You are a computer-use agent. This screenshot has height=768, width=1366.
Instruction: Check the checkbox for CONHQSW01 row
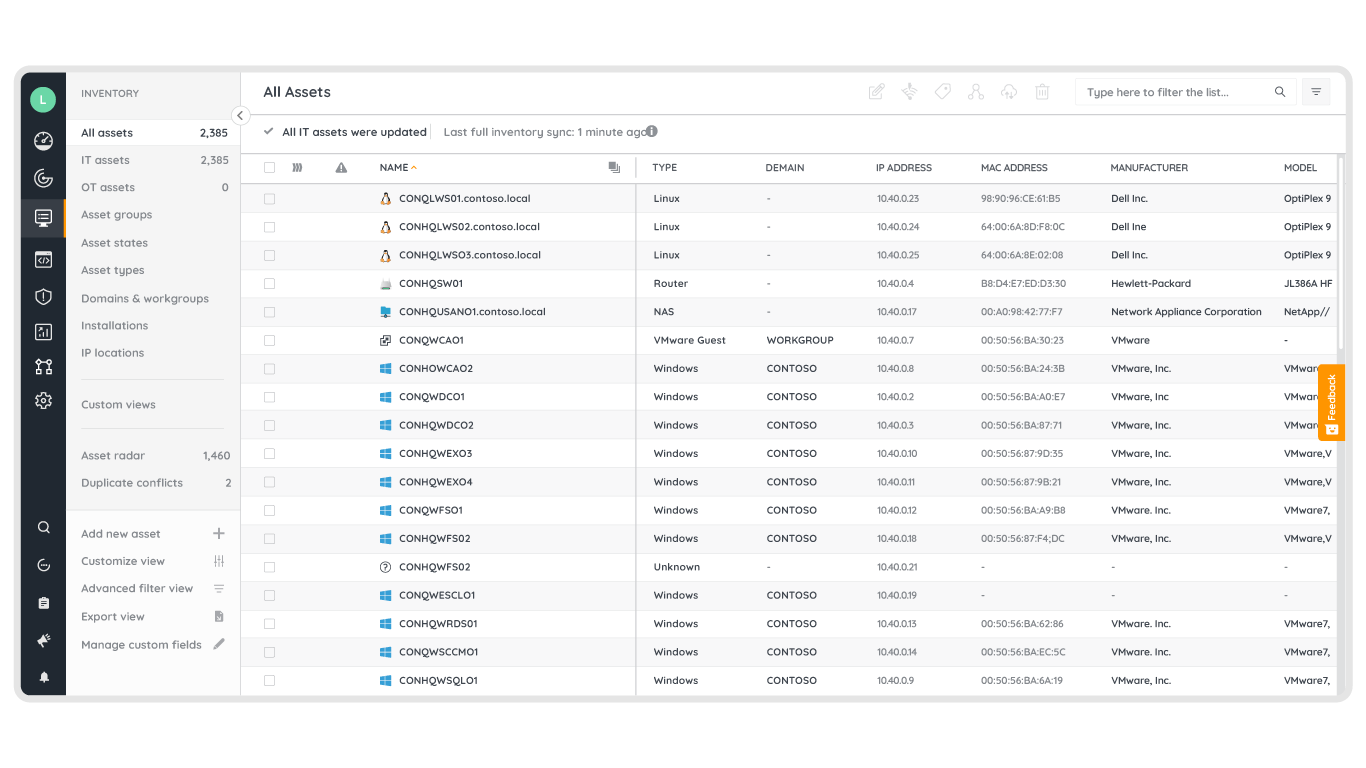[x=269, y=283]
